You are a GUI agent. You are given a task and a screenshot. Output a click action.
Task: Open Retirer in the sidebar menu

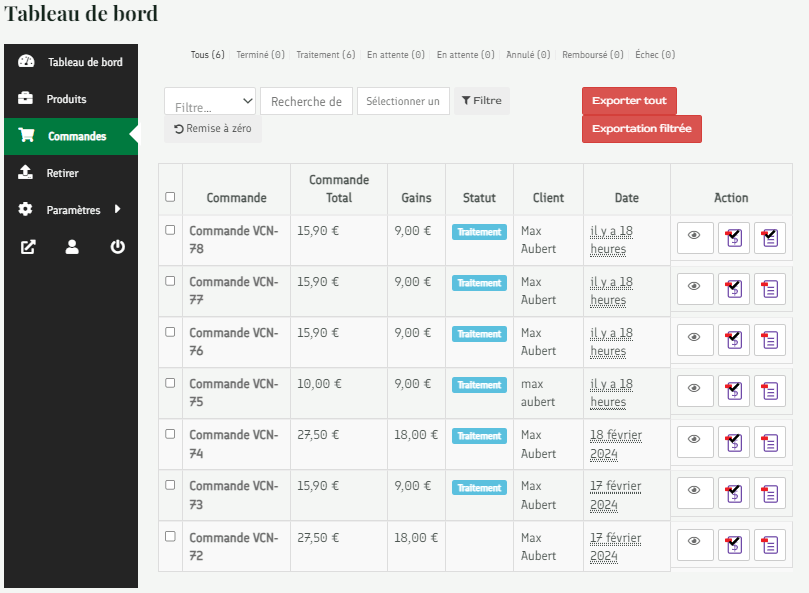(62, 173)
